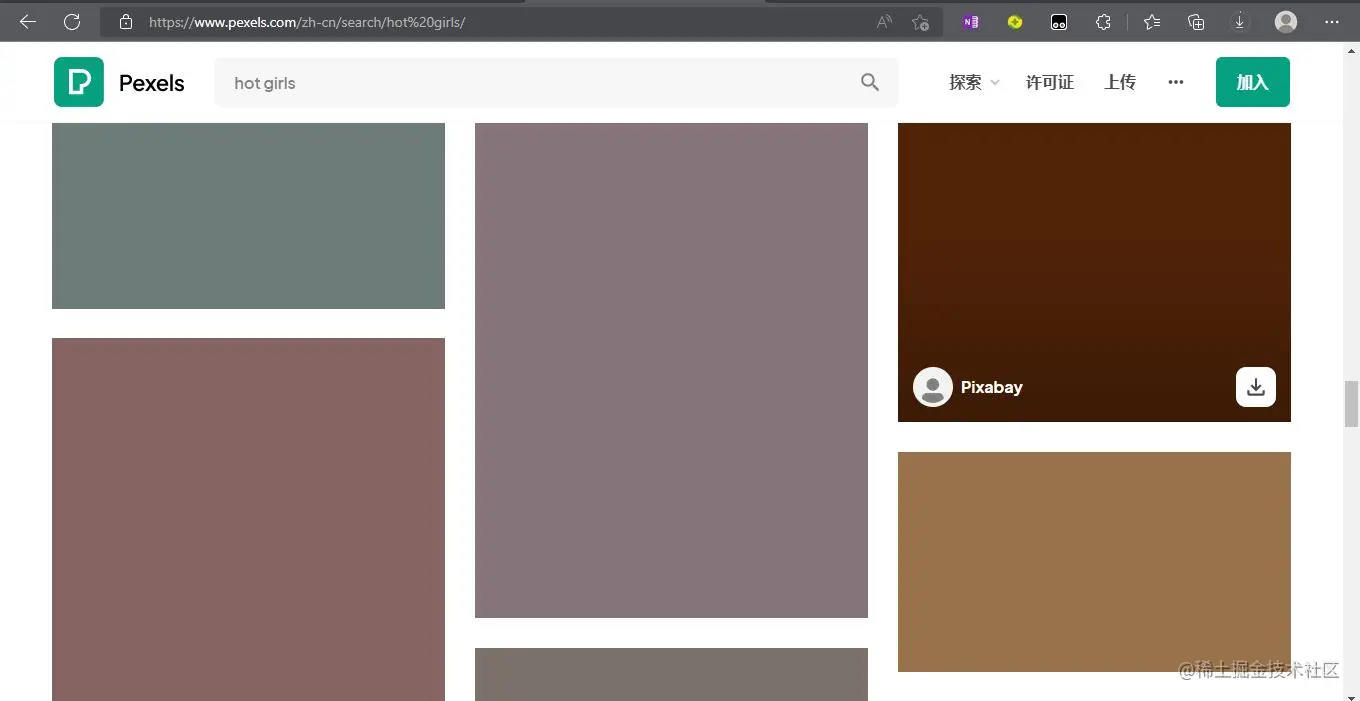This screenshot has height=701, width=1360.
Task: Add page to favorites with star icon
Action: [x=921, y=22]
